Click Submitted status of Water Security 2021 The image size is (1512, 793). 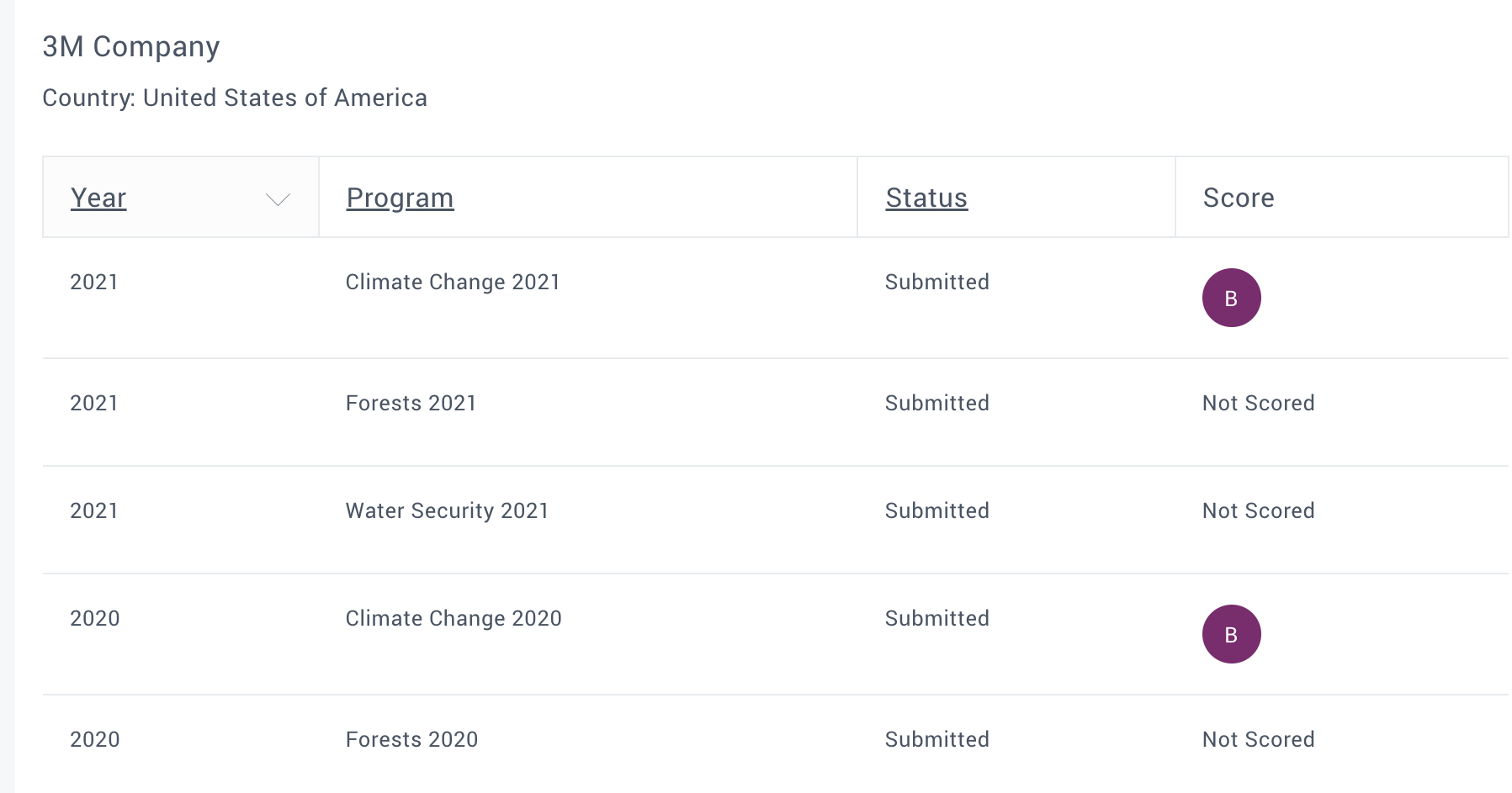936,510
